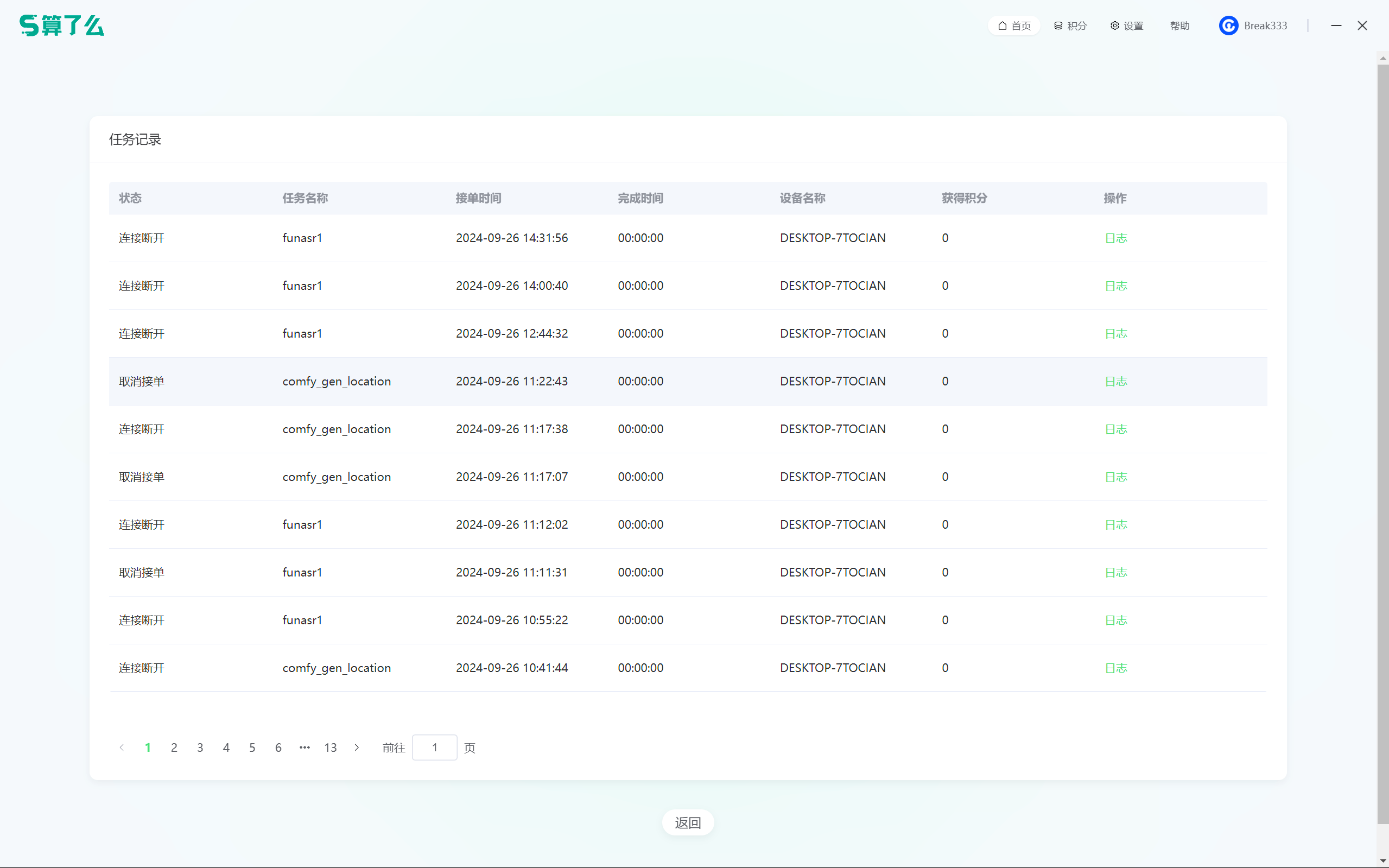This screenshot has width=1389, height=868.
Task: Click funasr1 in the 14:31:56 row
Action: [x=302, y=238]
